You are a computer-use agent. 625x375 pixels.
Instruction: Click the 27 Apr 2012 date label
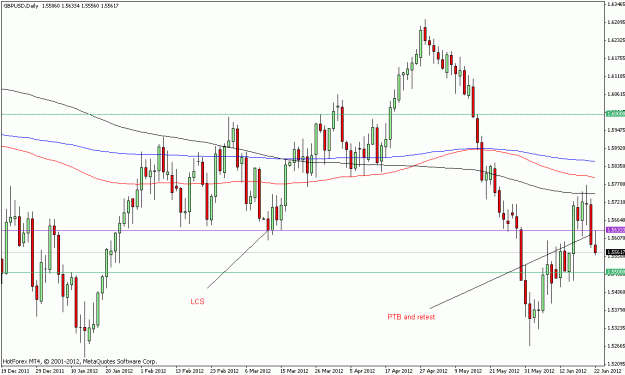[x=433, y=371]
